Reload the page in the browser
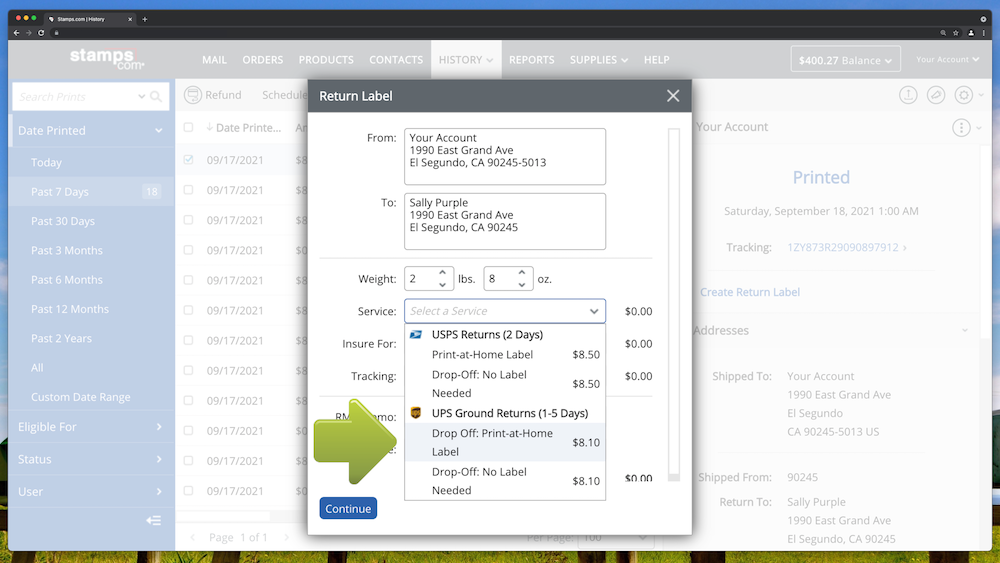Viewport: 1000px width, 563px height. point(41,33)
